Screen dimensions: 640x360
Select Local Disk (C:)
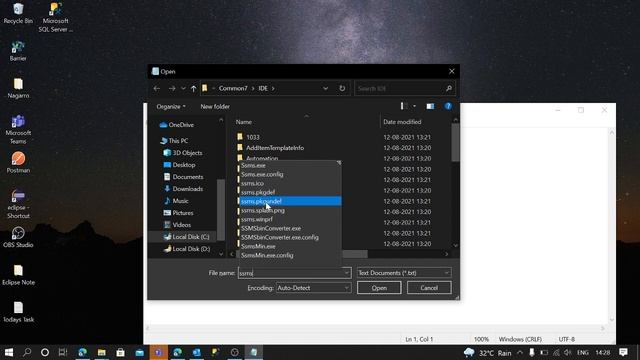(x=186, y=237)
